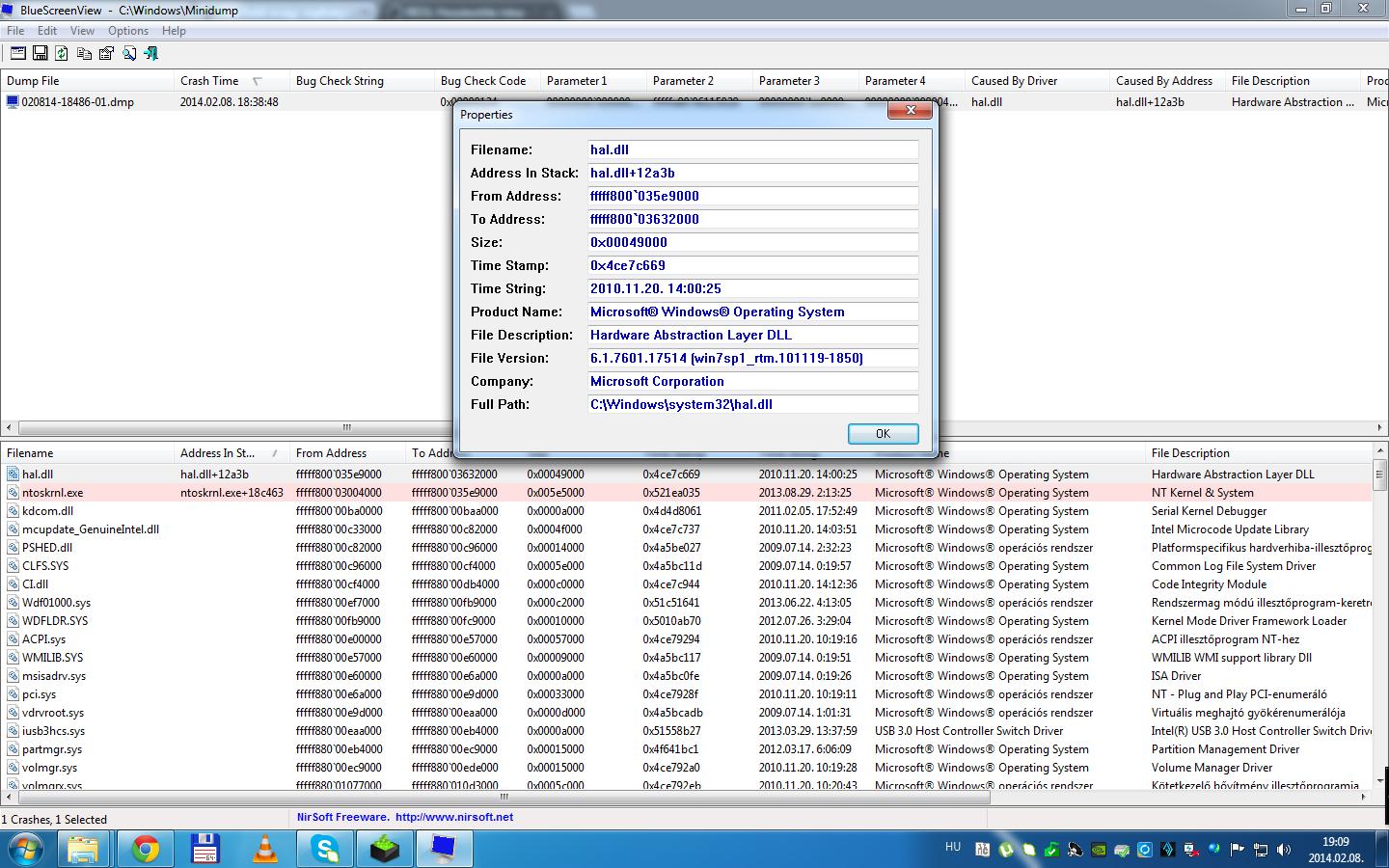Open the nirsoft.net link in status bar
The width and height of the screenshot is (1389, 868).
(454, 817)
